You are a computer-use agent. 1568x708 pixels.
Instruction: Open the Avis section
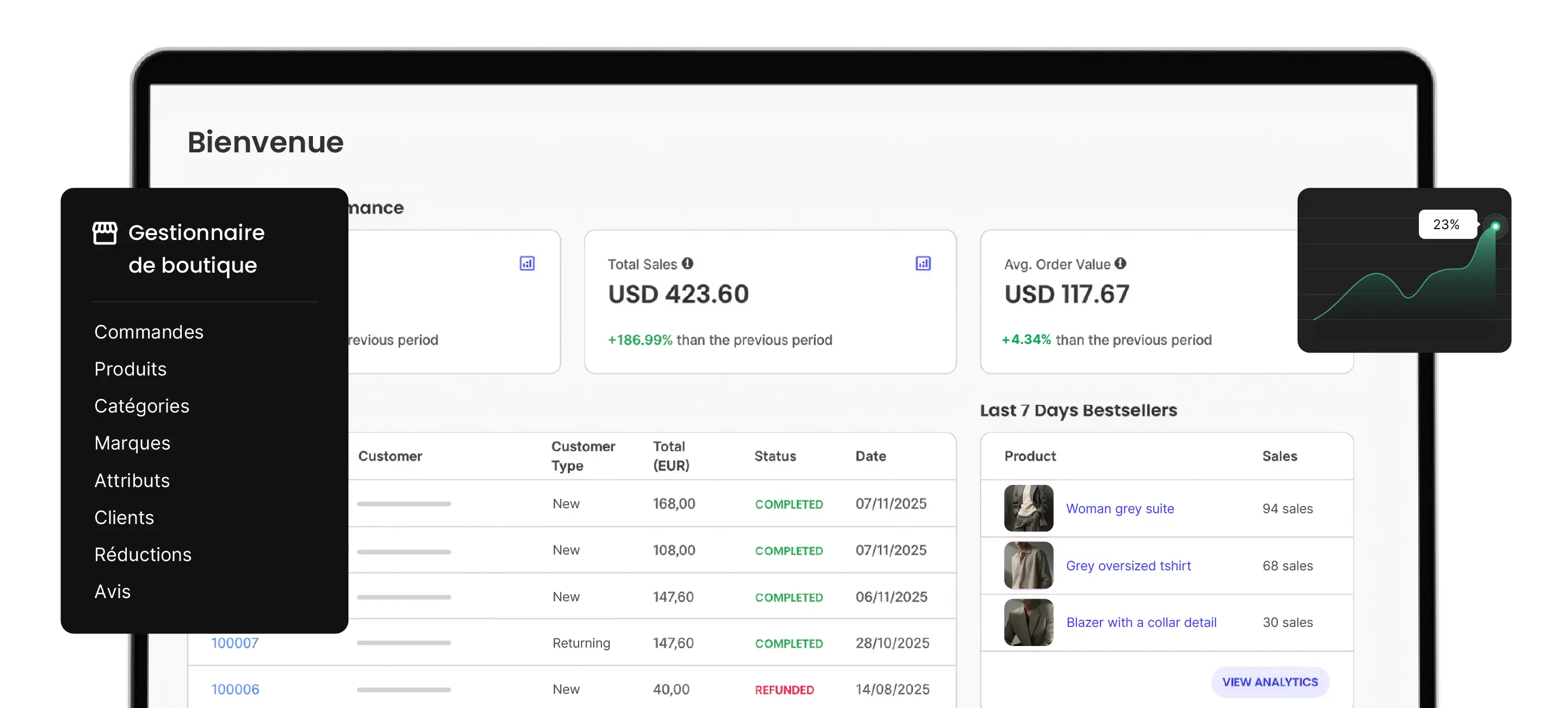coord(113,591)
